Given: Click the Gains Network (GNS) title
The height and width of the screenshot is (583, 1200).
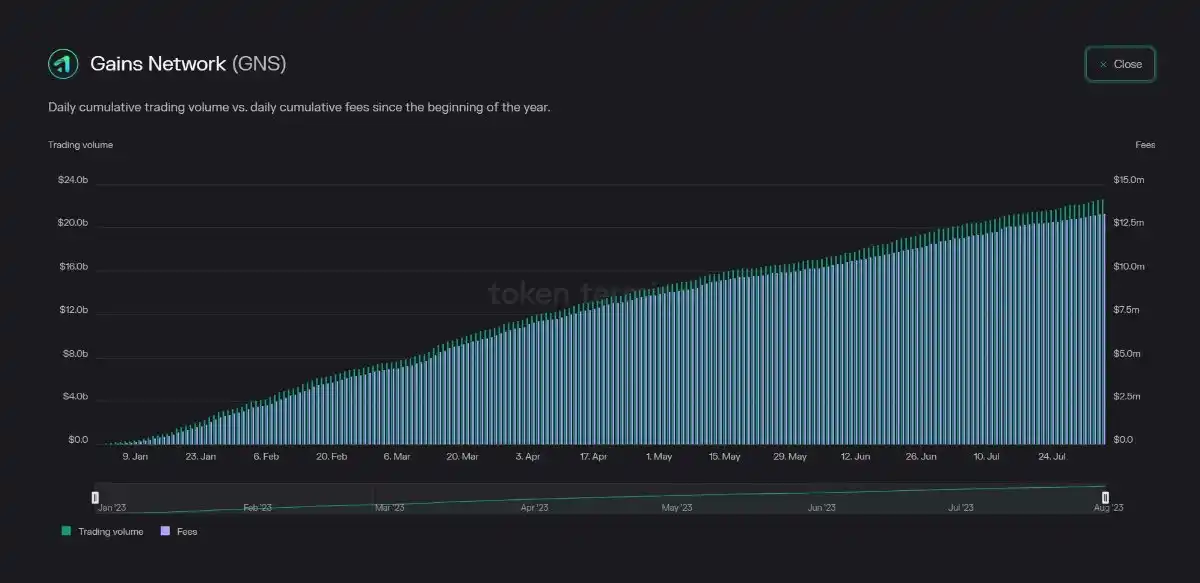Looking at the screenshot, I should coord(188,64).
